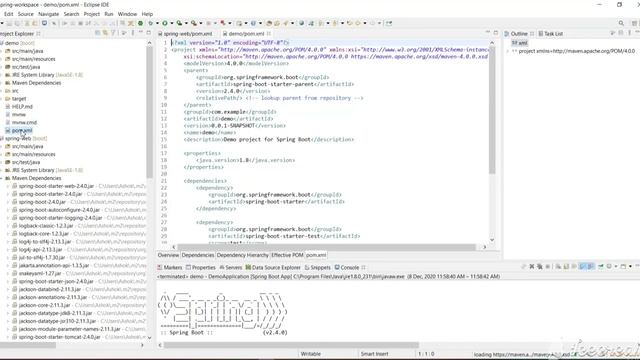The width and height of the screenshot is (640, 360).
Task: Click the toolbar Search magnifier icon
Action: [621, 23]
